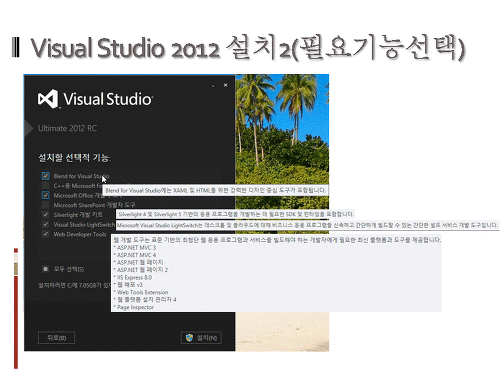Click the disk space required 7.05GB text
The width and height of the screenshot is (500, 375).
[75, 285]
